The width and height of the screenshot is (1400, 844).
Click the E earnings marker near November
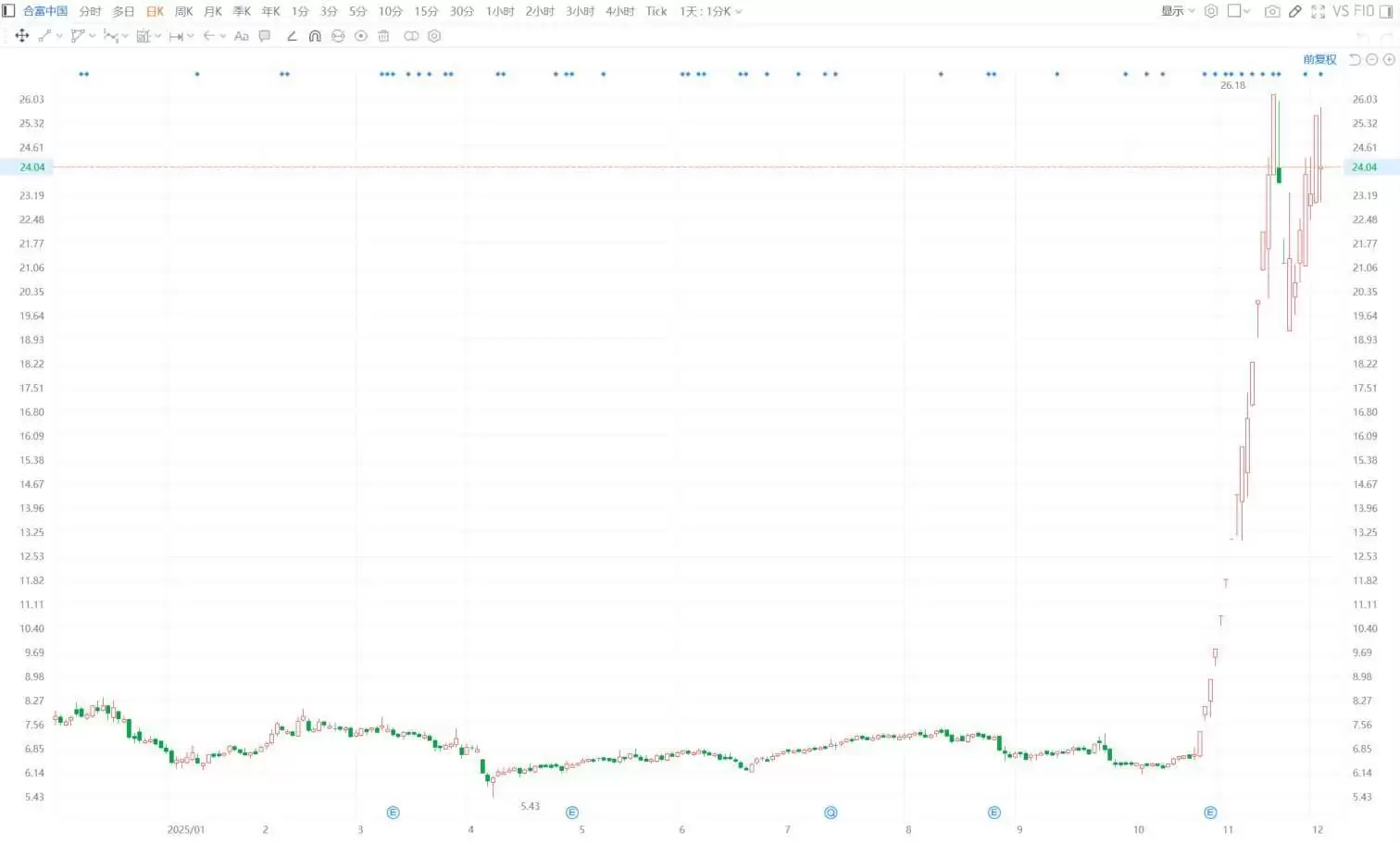tap(1210, 813)
